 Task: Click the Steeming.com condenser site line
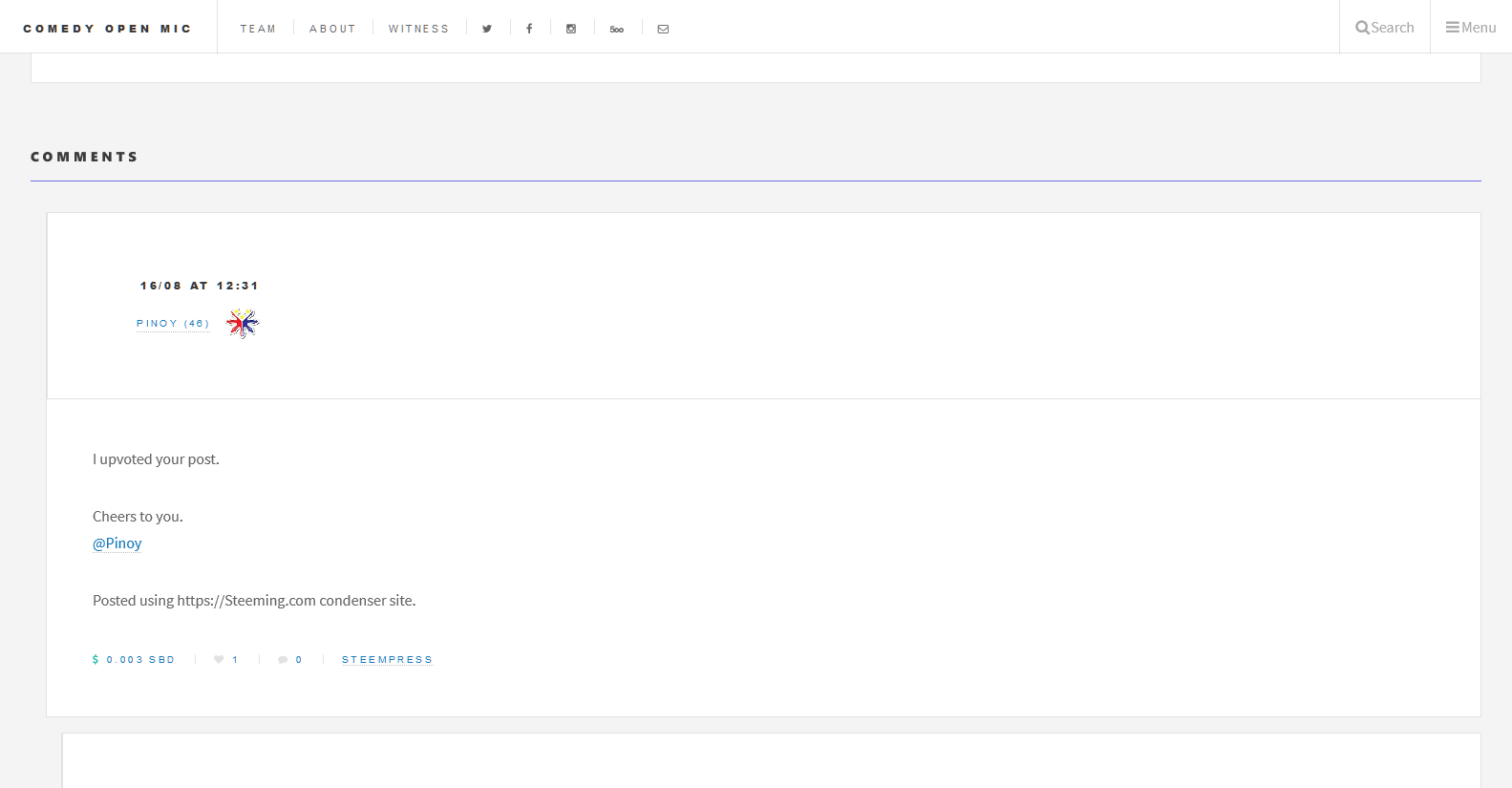click(254, 601)
